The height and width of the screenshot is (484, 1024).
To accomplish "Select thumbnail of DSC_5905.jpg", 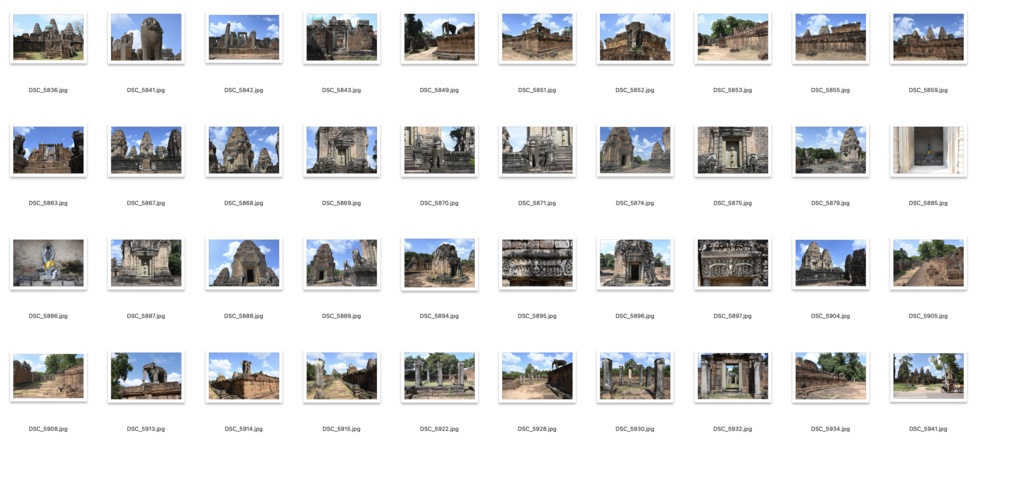I will click(928, 263).
